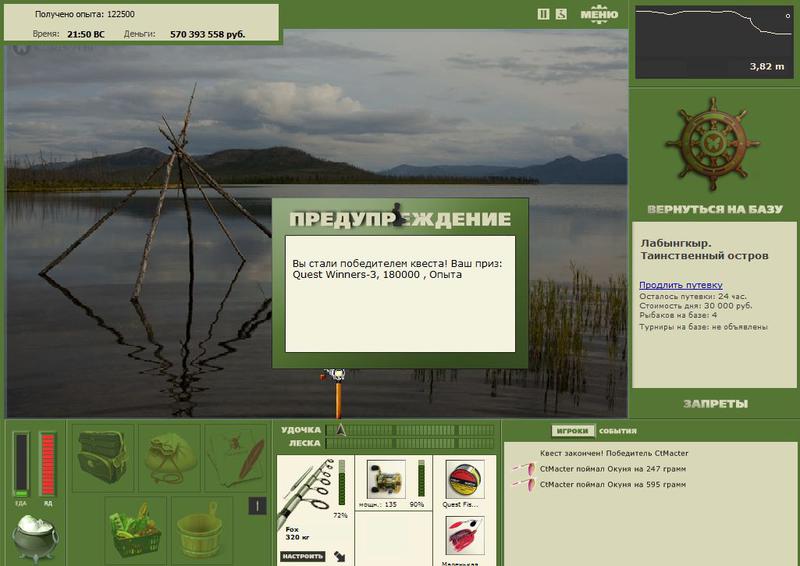
Task: Click the ship wheel return-to-base icon
Action: point(713,143)
